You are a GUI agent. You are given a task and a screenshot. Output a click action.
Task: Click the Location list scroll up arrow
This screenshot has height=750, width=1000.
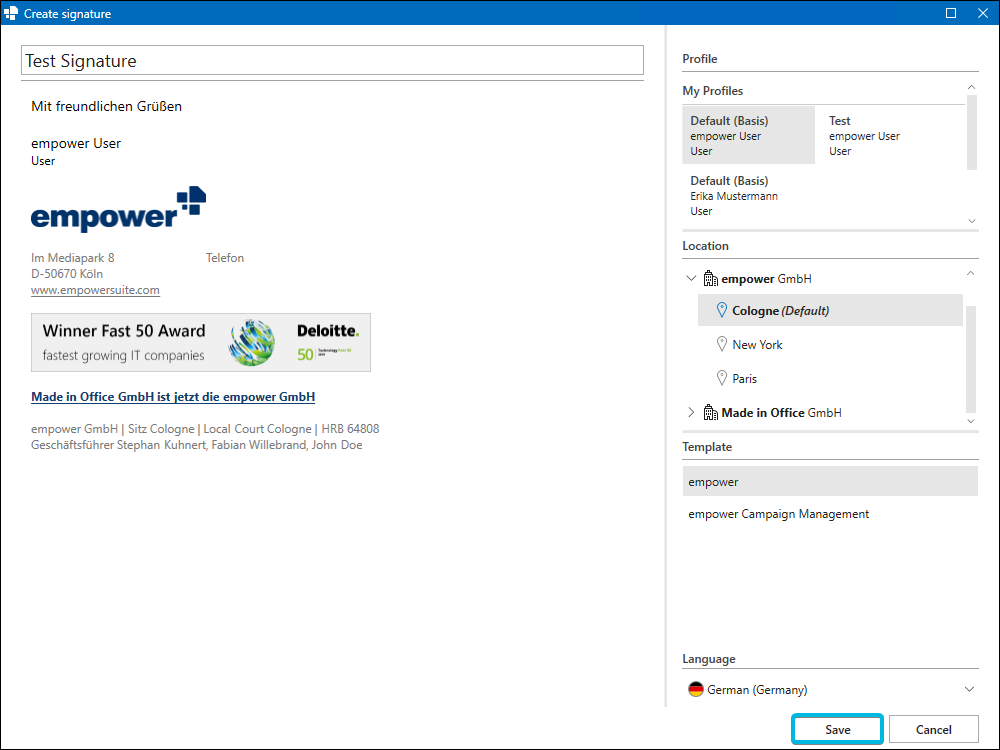tap(971, 273)
